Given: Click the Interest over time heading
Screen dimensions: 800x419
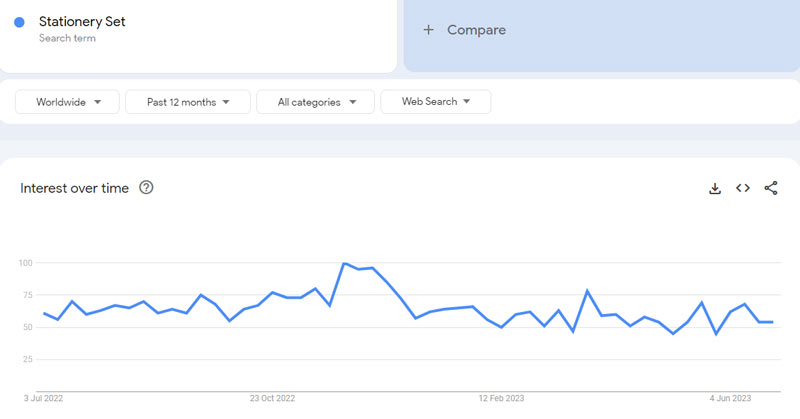Looking at the screenshot, I should (74, 188).
